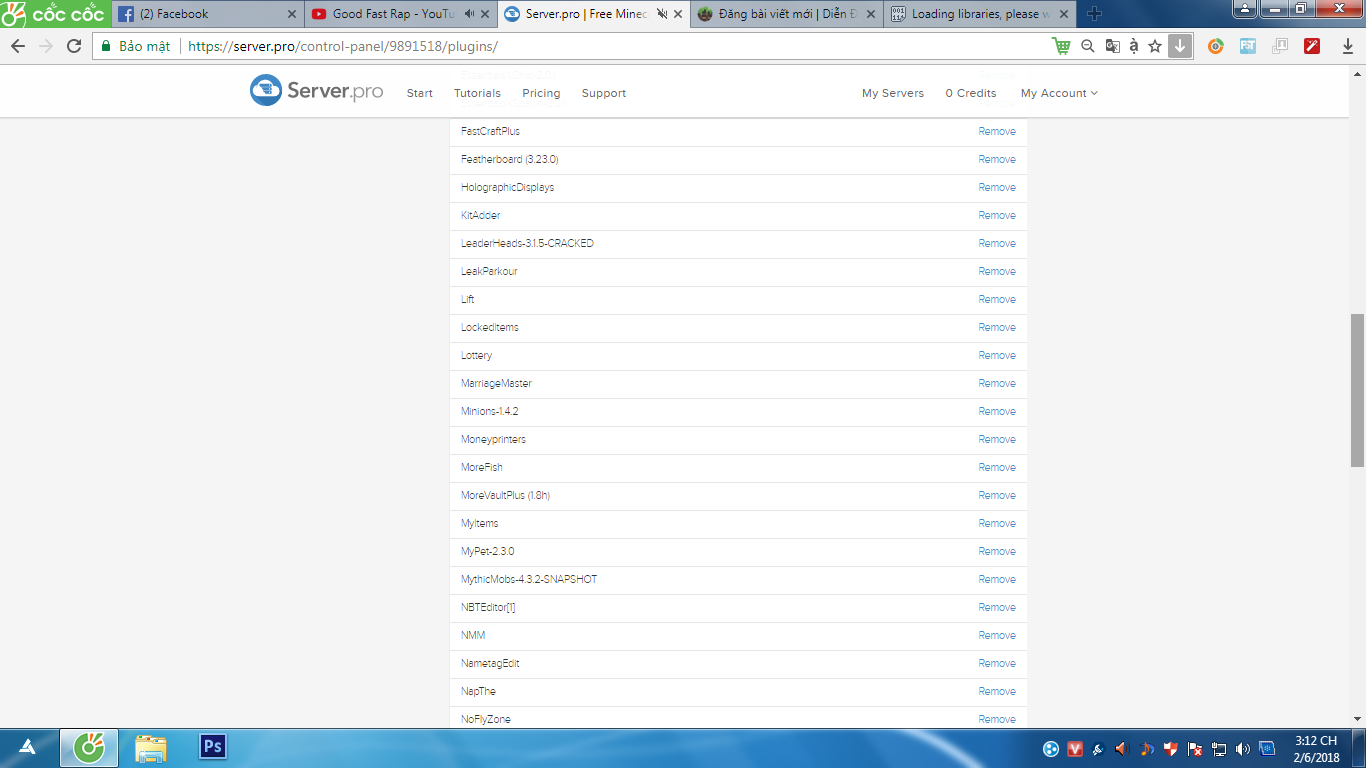Remove the FastCraftPlus plugin
The image size is (1366, 768).
pos(997,131)
